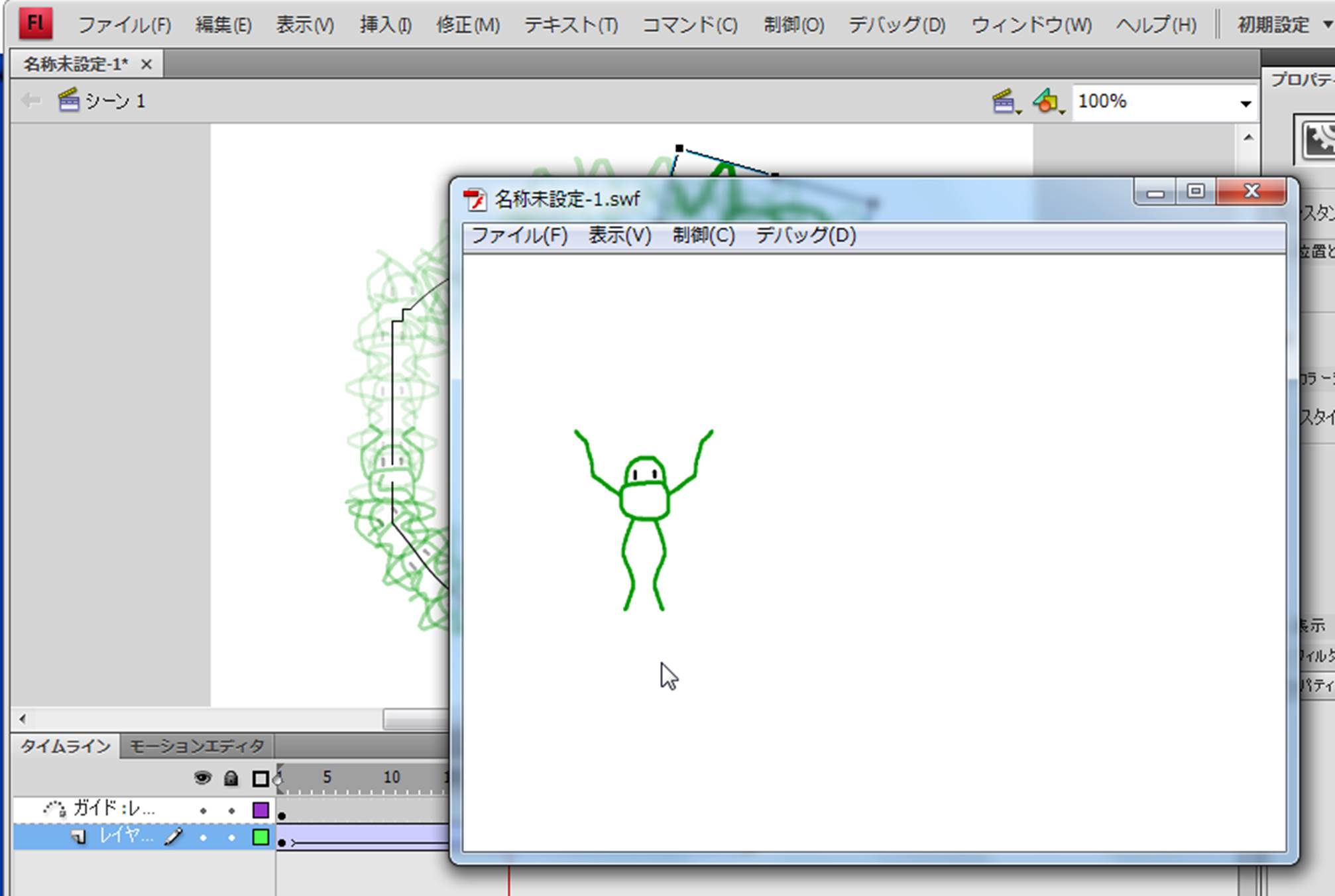
Task: Open the 100% zoom dropdown
Action: (1246, 103)
